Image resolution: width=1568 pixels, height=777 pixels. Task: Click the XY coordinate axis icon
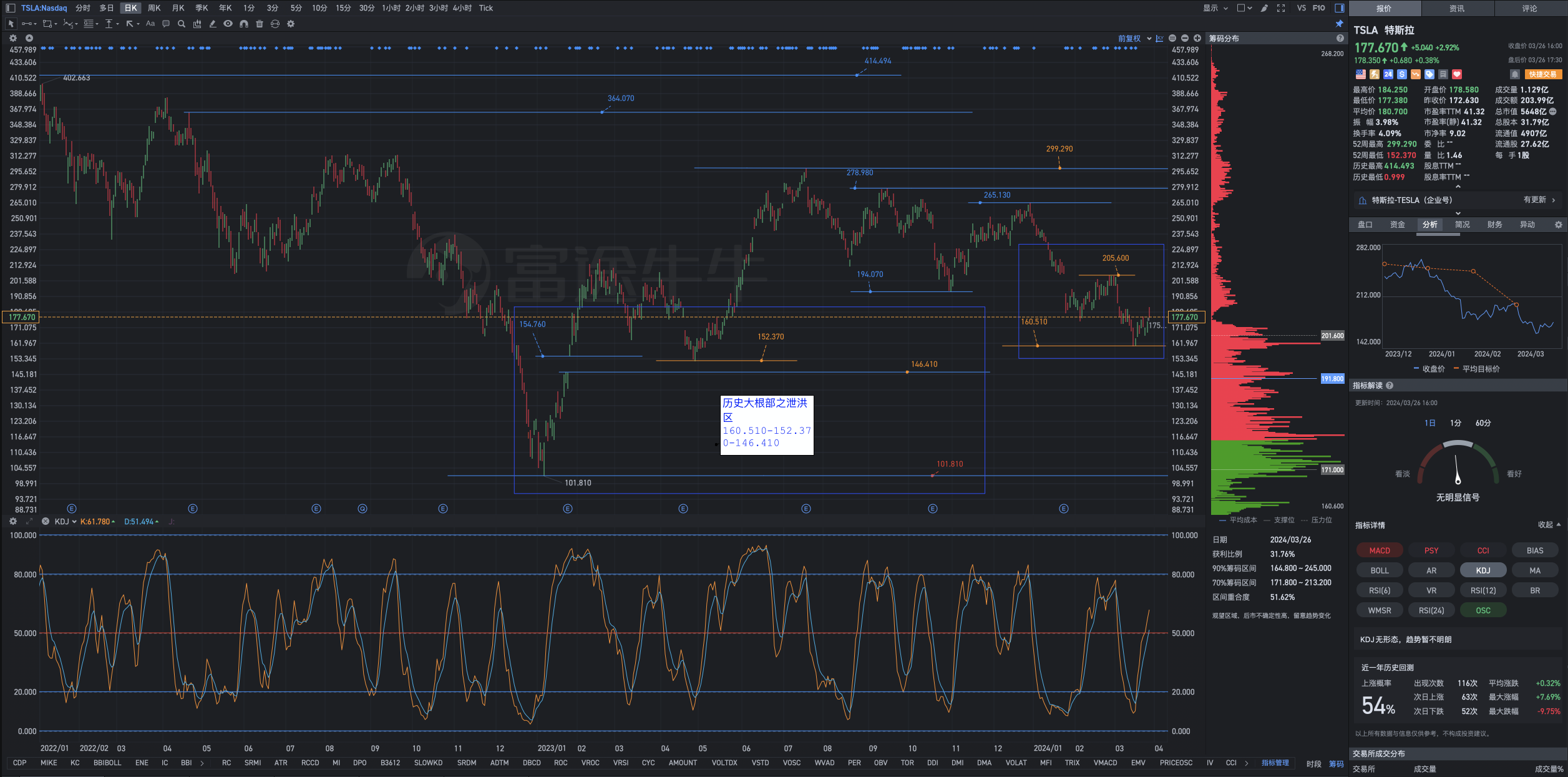coord(1159,38)
